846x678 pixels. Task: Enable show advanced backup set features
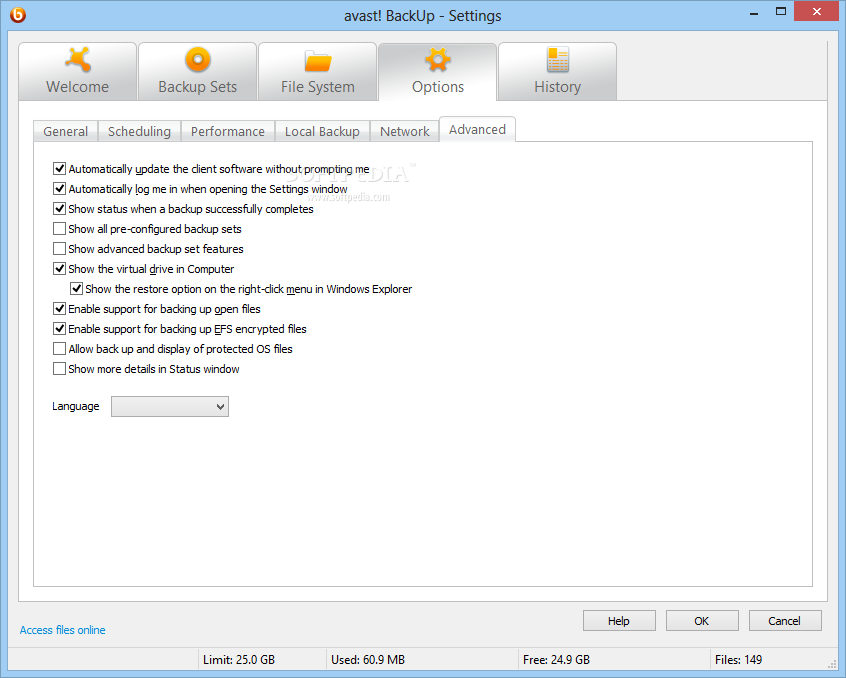click(x=59, y=249)
